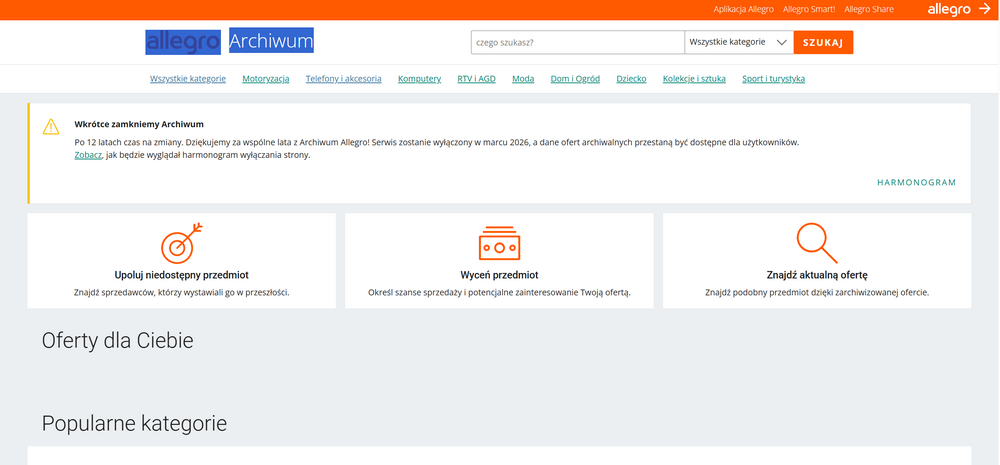This screenshot has height=465, width=1000.
Task: Click the yellow warning triangle icon
Action: [51, 127]
